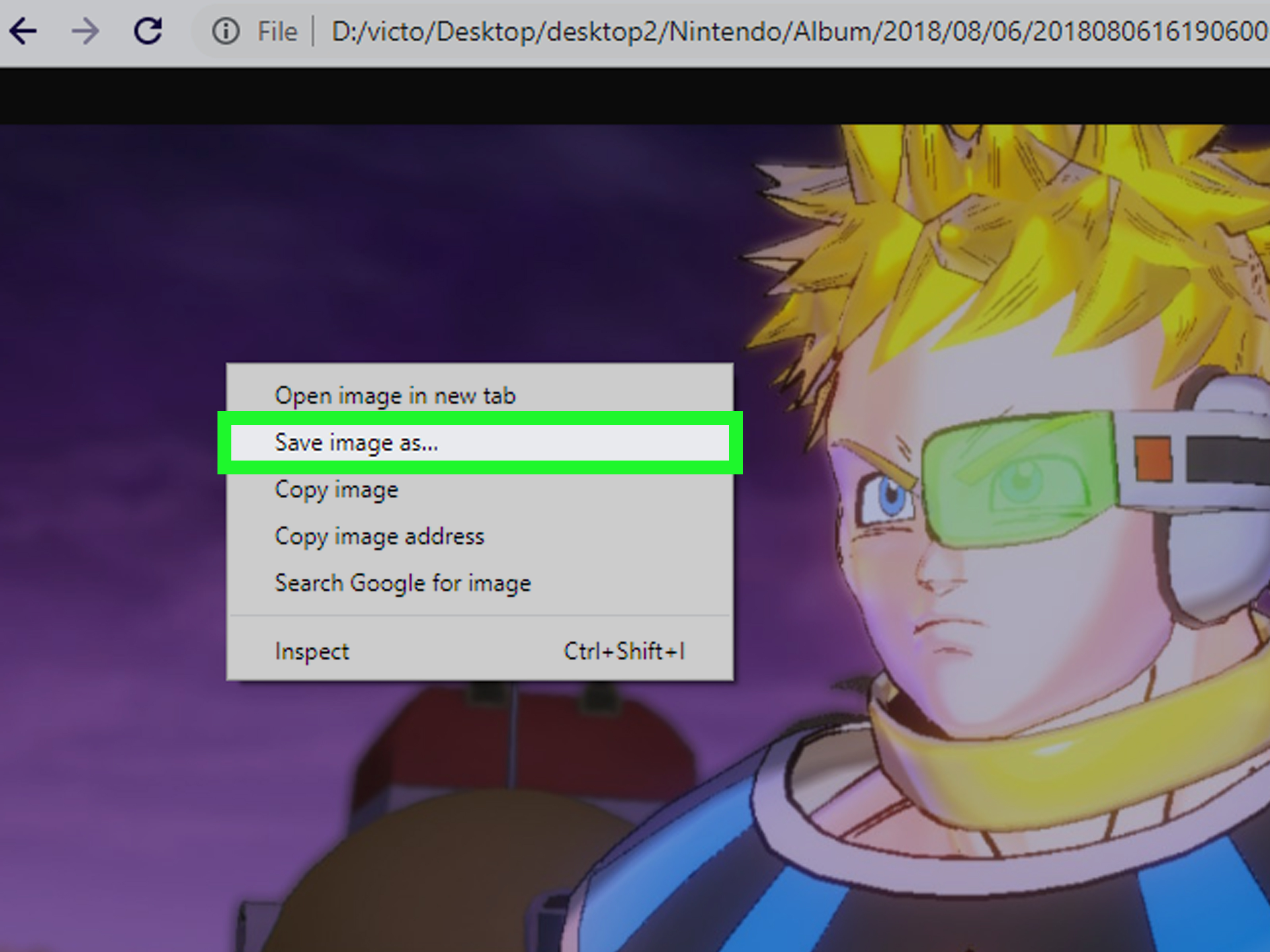Screen dimensions: 1270x952
Task: Click the file path in the address bar
Action: tap(800, 32)
